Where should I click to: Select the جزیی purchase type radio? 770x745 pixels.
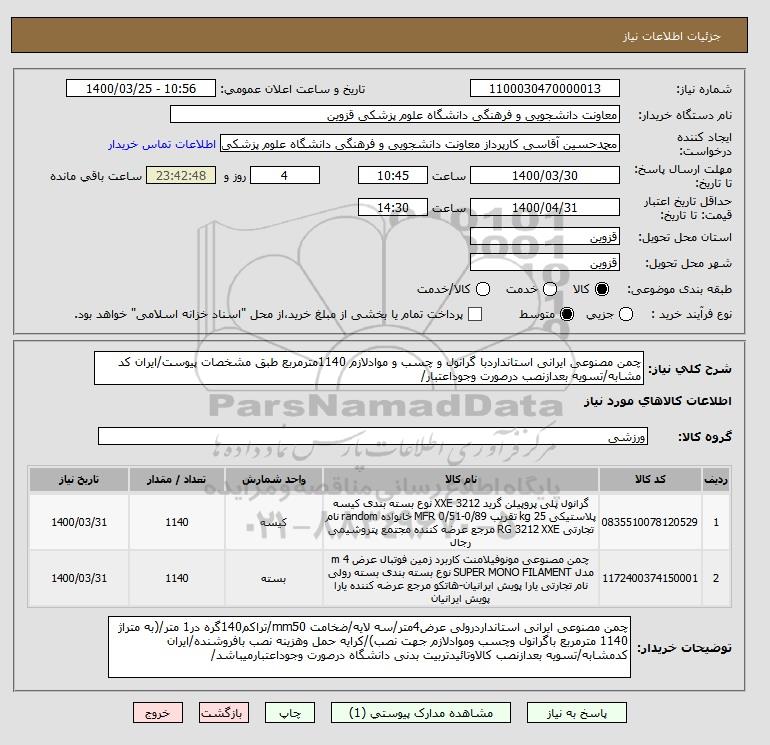pos(626,314)
